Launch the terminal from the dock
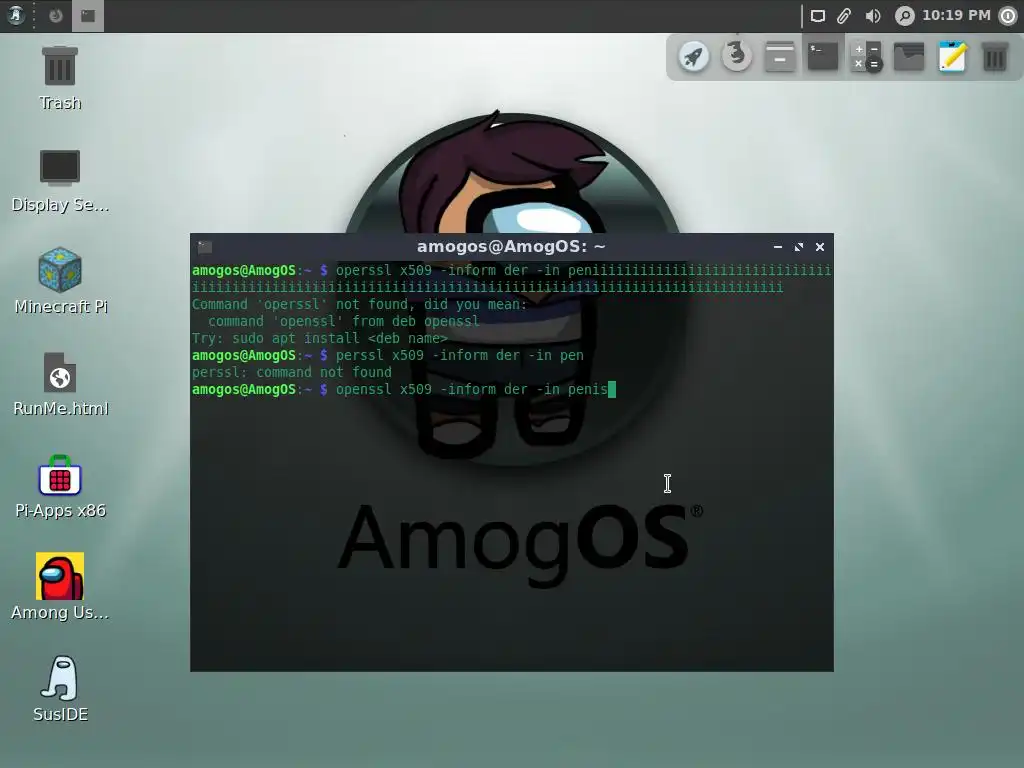Screen dimensions: 1024x768 coord(823,57)
